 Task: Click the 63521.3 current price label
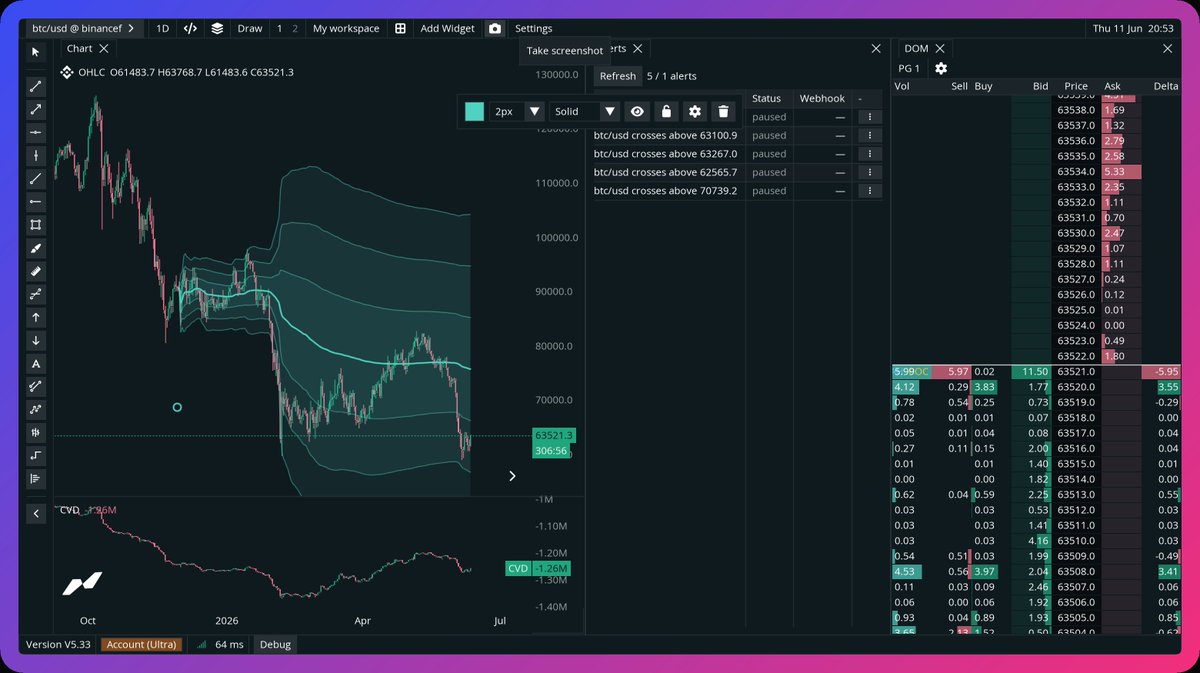click(x=553, y=436)
